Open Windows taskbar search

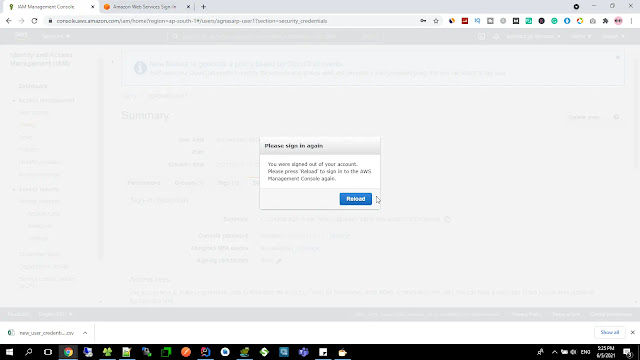pyautogui.click(x=29, y=352)
